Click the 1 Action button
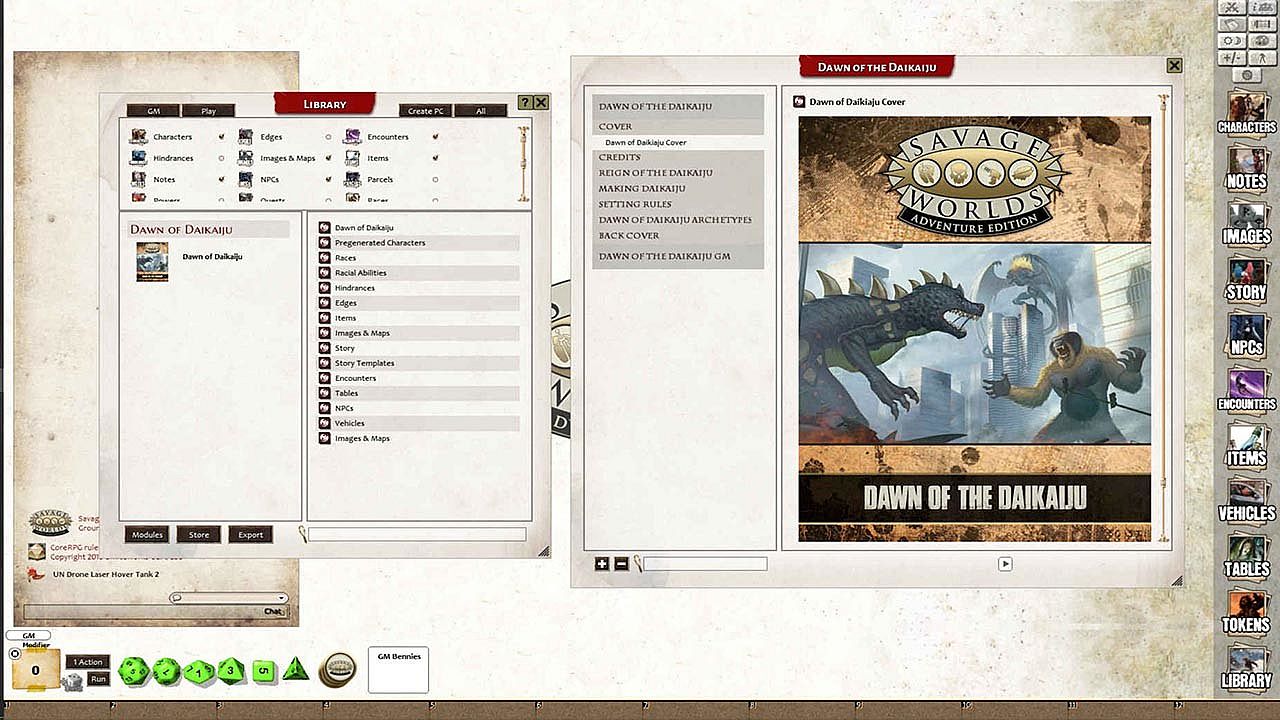The image size is (1280, 720). (x=90, y=662)
